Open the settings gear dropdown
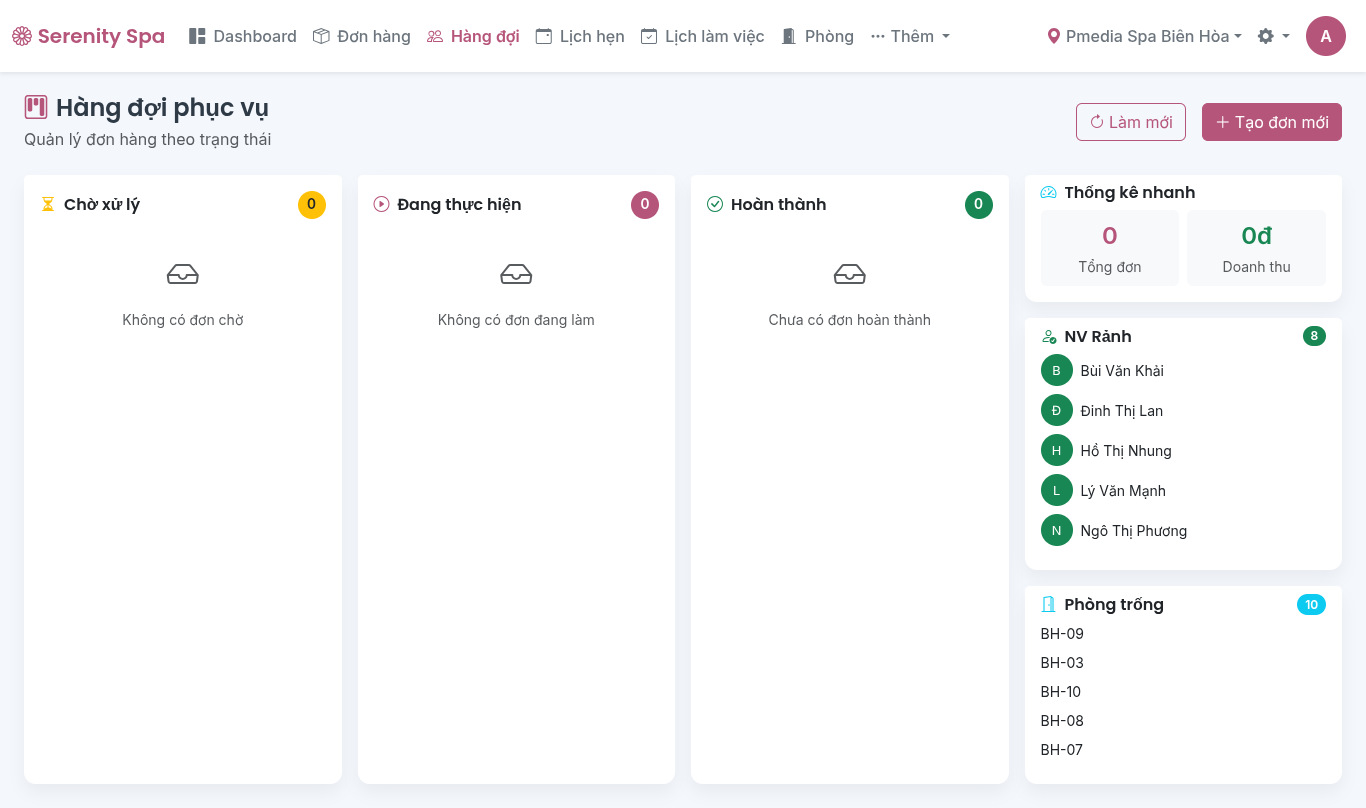1366x808 pixels. click(x=1273, y=36)
